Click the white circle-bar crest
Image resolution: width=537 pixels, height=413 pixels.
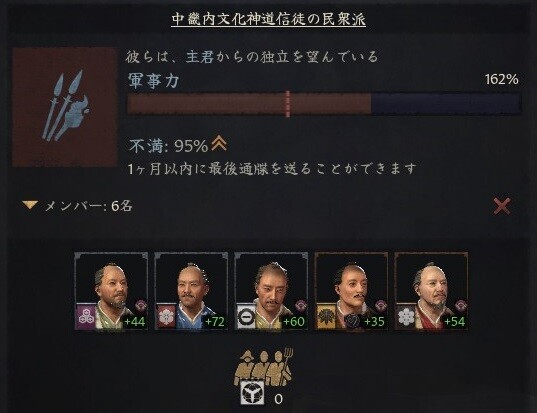[x=245, y=317]
